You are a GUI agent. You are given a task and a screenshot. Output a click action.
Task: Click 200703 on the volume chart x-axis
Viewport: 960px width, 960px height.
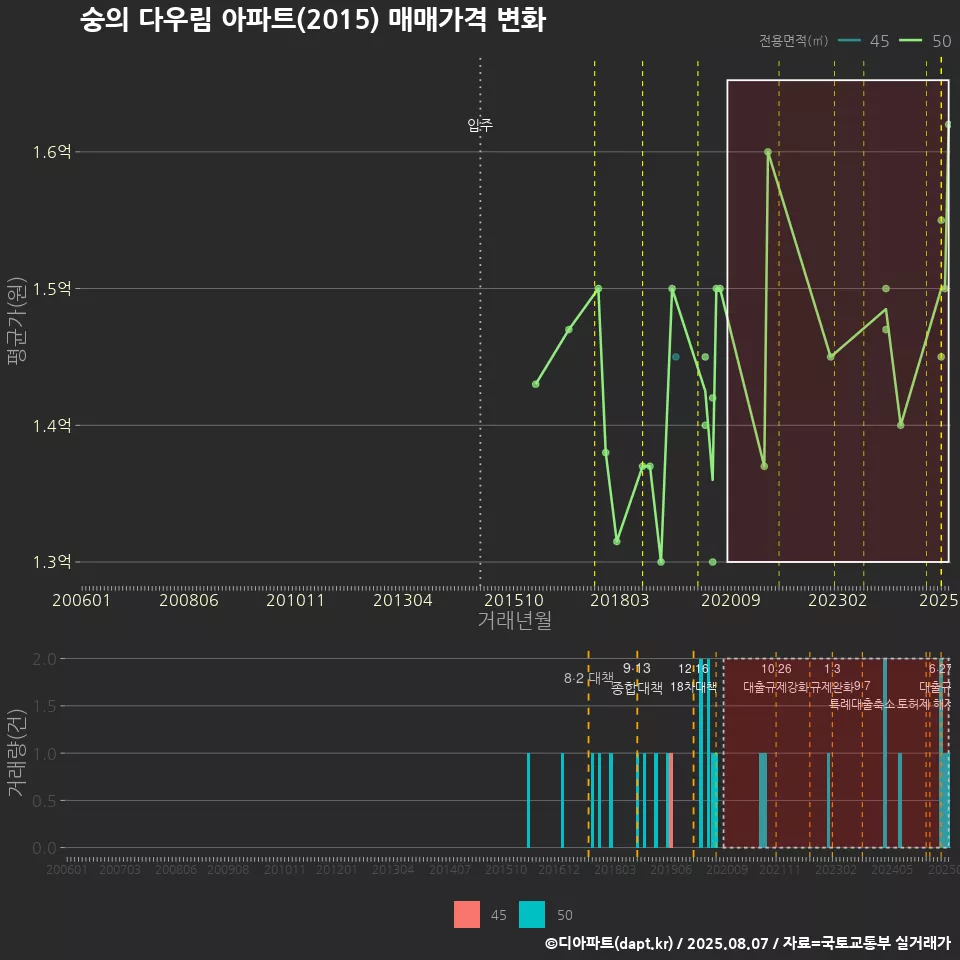click(120, 869)
